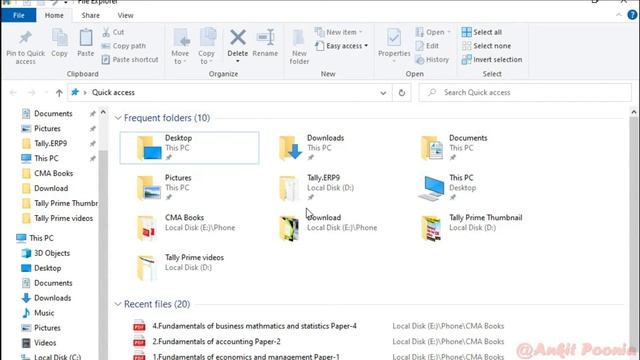Expand the New item dropdown

coord(338,32)
